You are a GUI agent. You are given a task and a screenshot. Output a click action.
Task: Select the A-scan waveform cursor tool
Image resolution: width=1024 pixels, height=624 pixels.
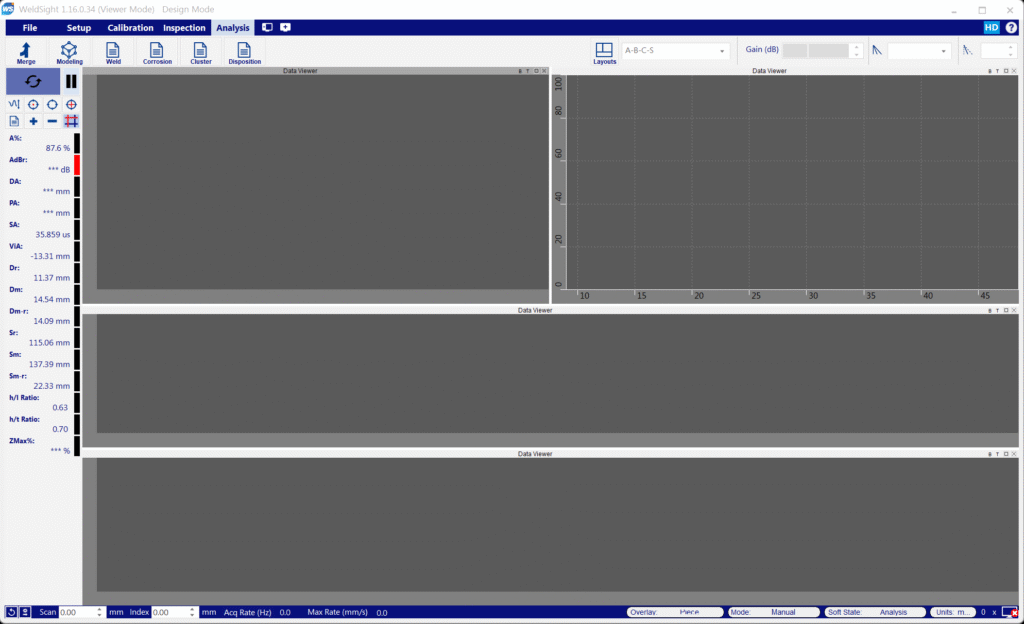coord(14,104)
